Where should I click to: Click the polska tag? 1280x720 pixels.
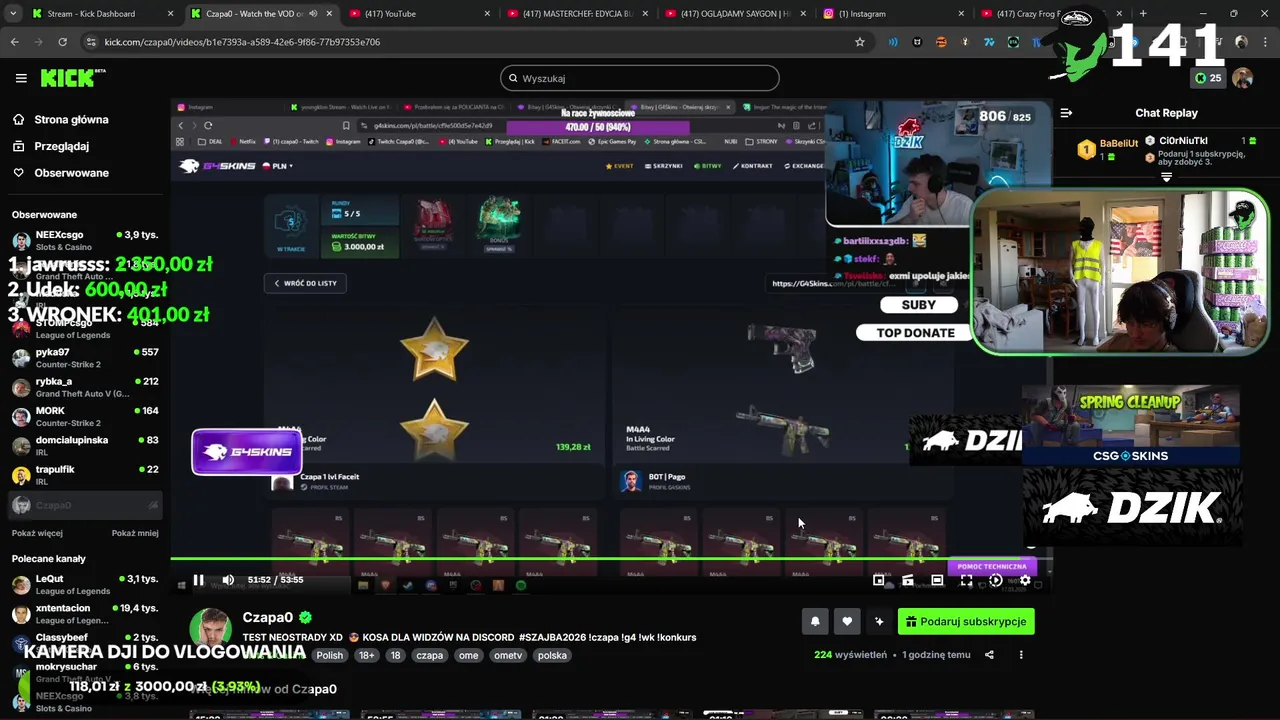552,656
